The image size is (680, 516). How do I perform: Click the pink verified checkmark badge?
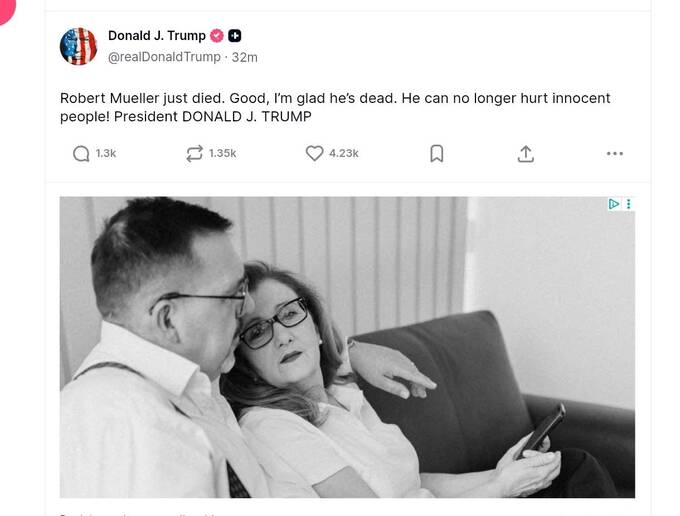pos(216,36)
